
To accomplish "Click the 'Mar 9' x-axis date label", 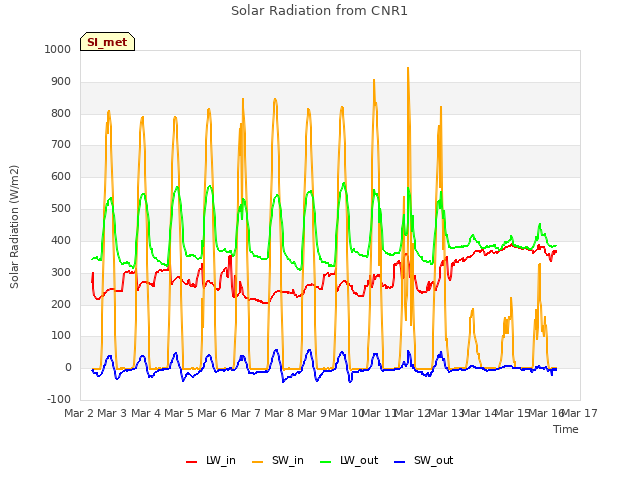I will [312, 413].
